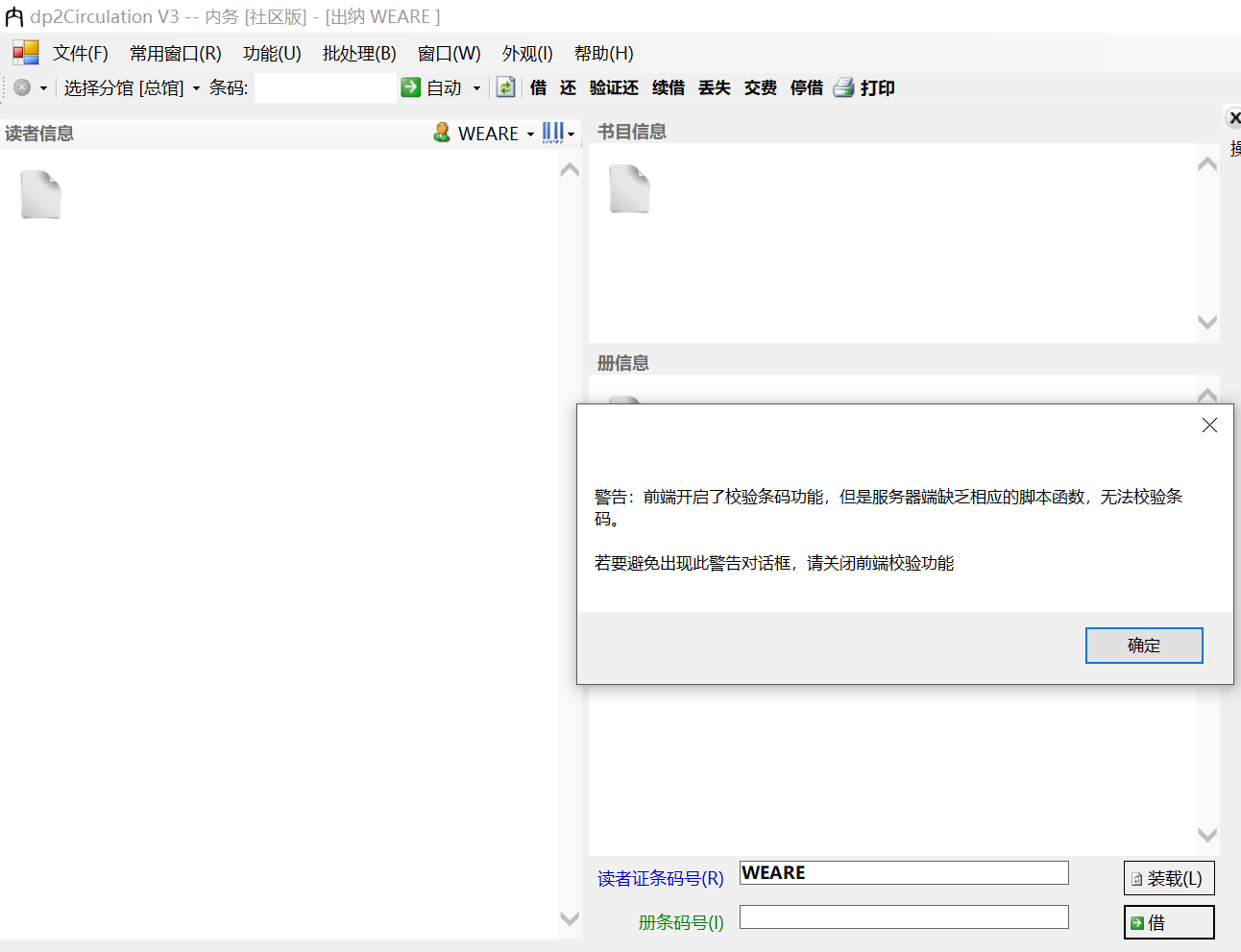Viewport: 1241px width, 952px height.
Task: Click the application logo icon in title bar
Action: click(x=13, y=15)
